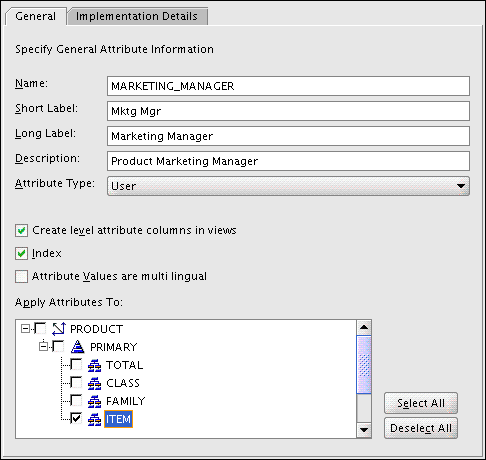Viewport: 486px width, 460px height.
Task: Switch to the General tab
Action: click(36, 16)
